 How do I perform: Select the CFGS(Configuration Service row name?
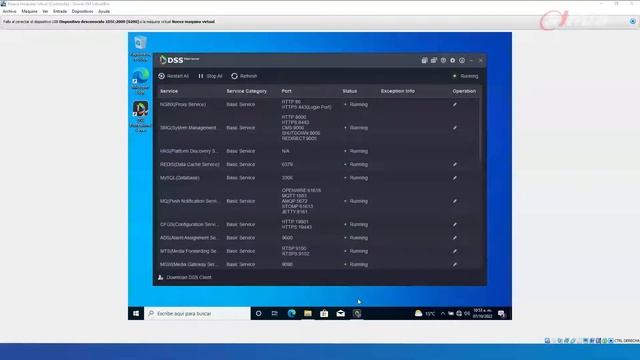[x=189, y=224]
